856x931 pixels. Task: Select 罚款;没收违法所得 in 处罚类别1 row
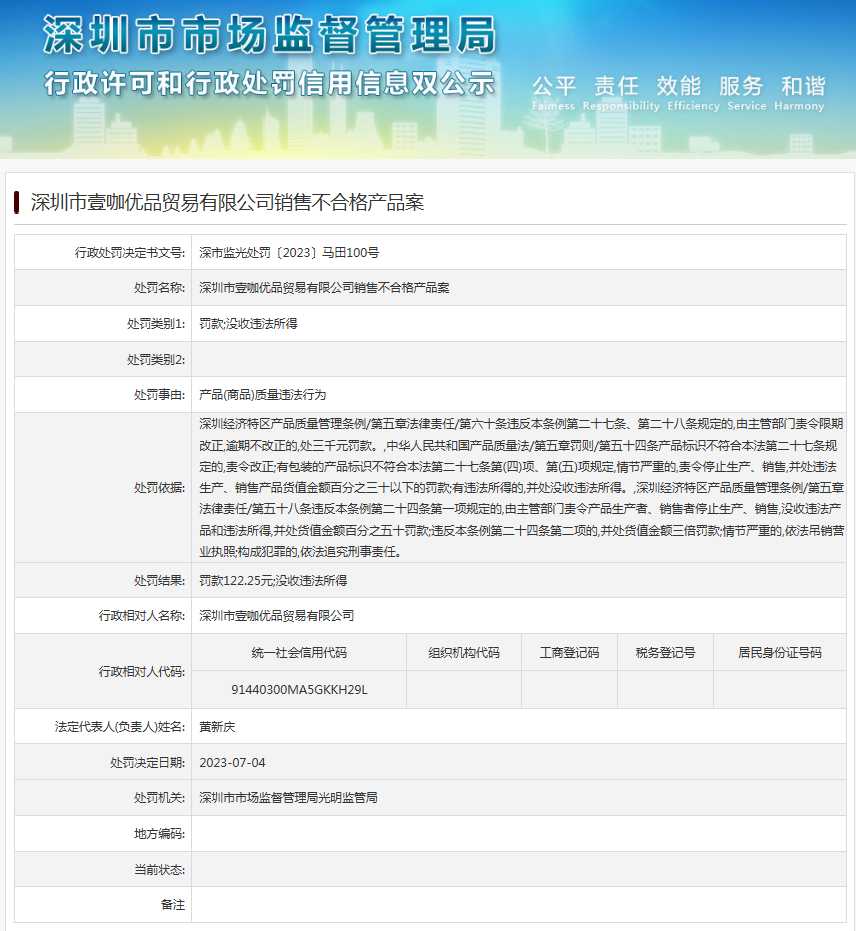[248, 324]
